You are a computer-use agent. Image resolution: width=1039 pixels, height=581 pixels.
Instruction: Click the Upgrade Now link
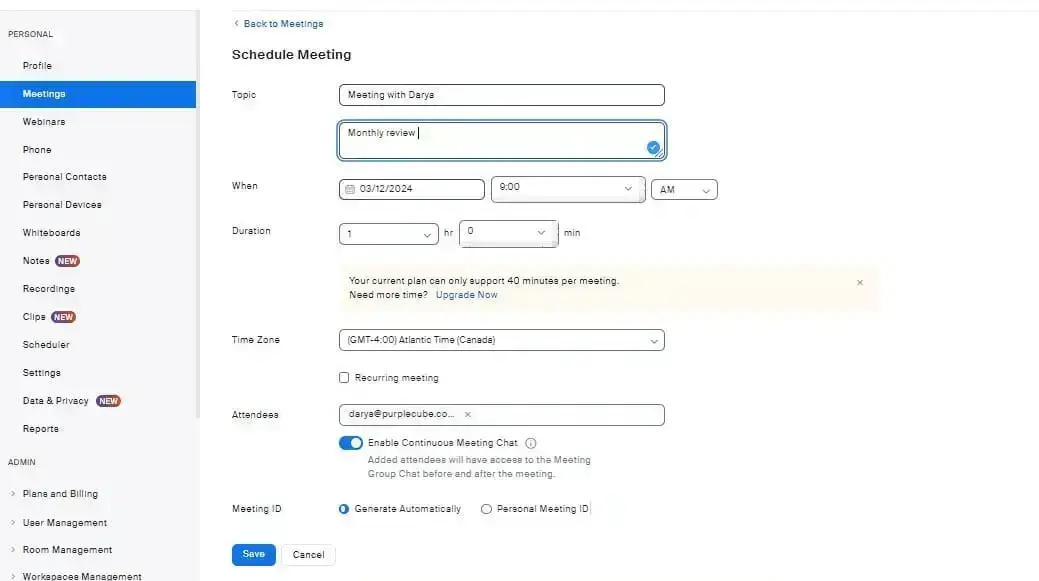point(466,295)
